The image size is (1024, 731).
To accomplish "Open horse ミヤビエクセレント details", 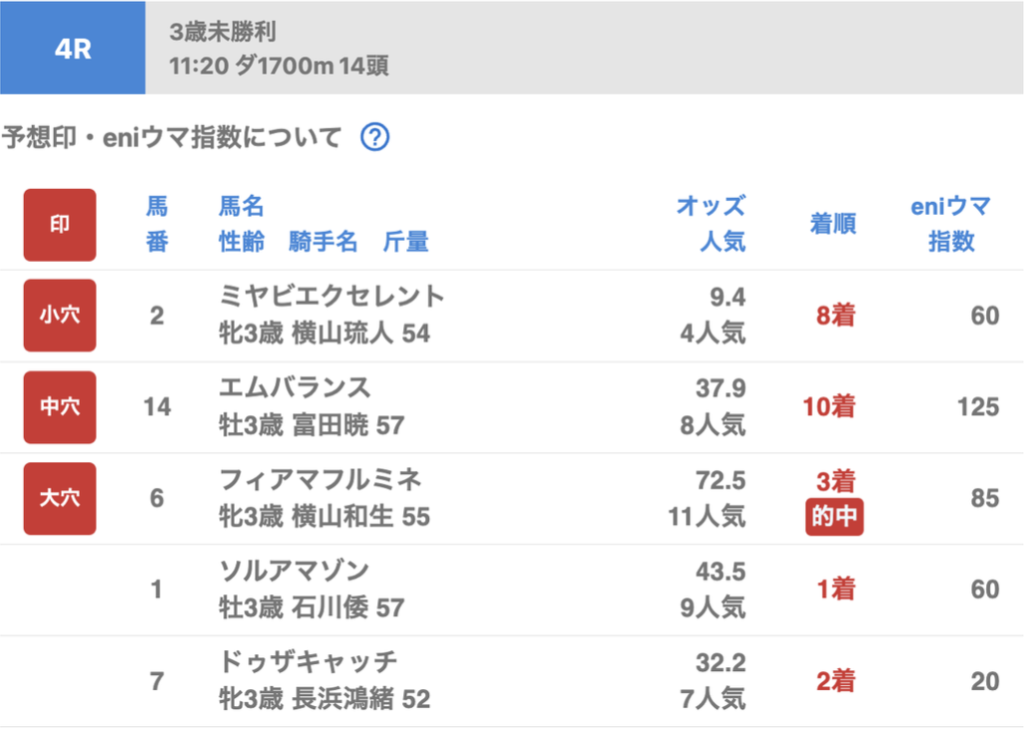I will (332, 297).
